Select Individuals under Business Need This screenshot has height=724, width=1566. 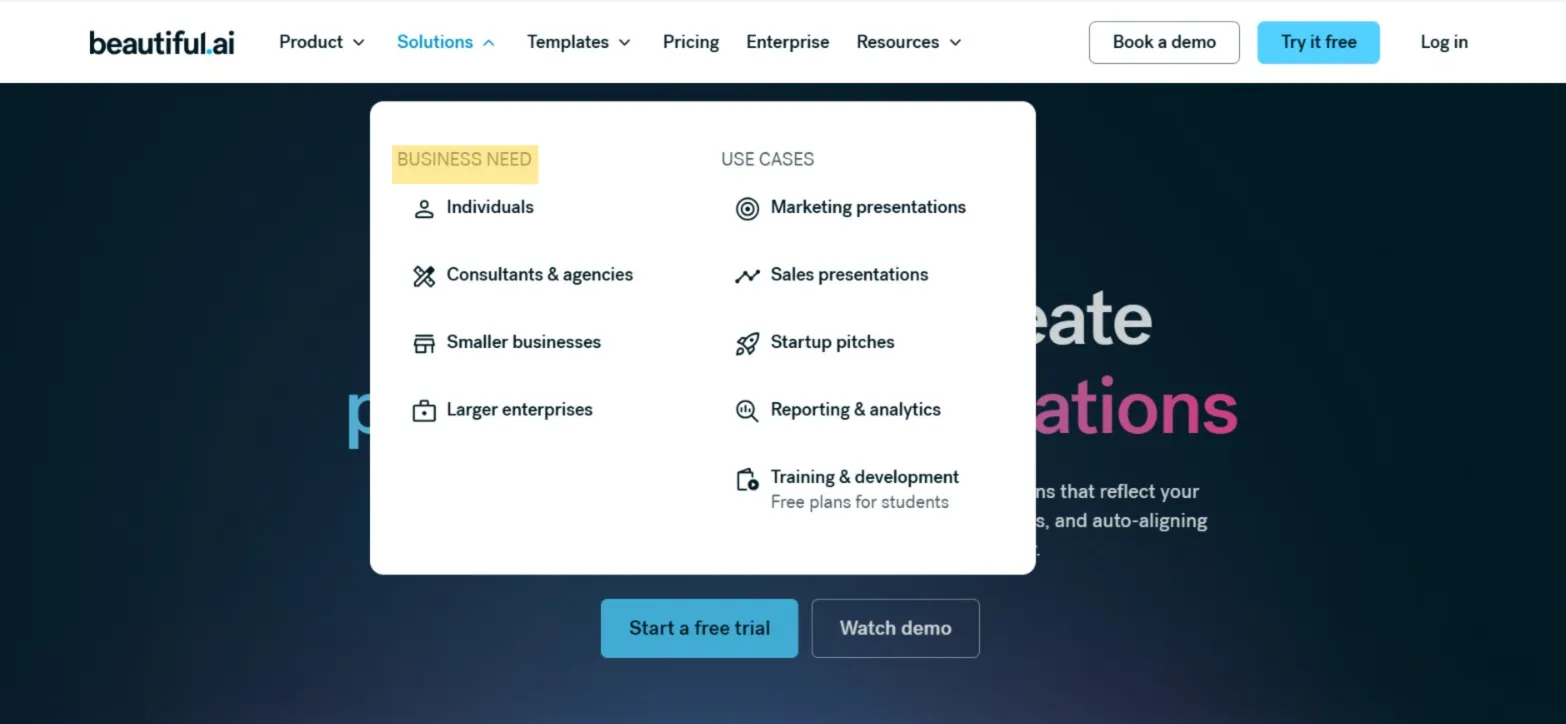click(490, 207)
